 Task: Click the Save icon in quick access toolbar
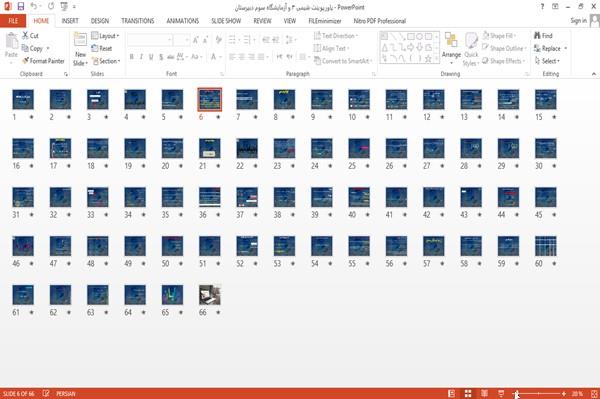pyautogui.click(x=21, y=7)
